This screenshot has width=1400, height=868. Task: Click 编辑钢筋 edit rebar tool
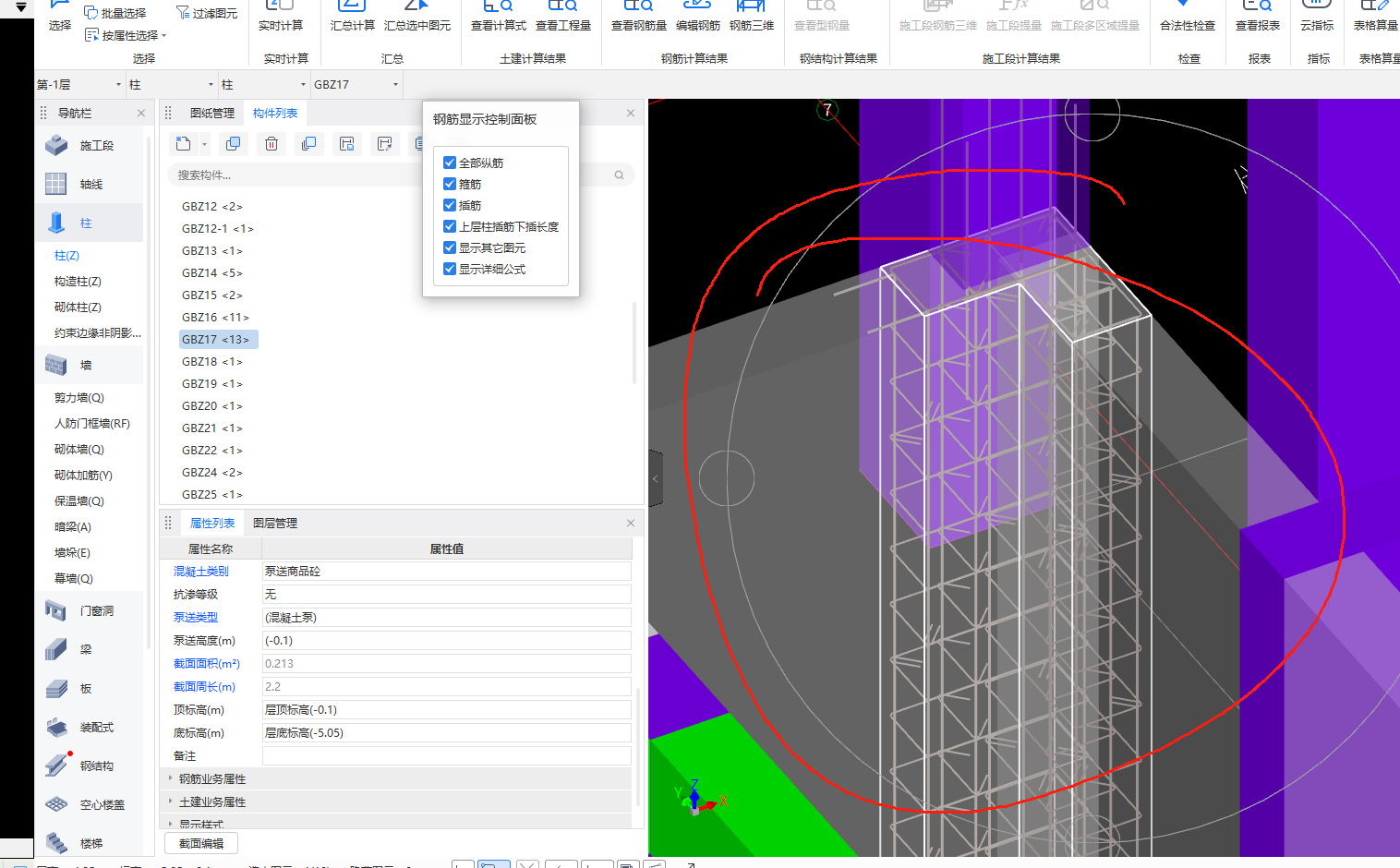pos(698,17)
